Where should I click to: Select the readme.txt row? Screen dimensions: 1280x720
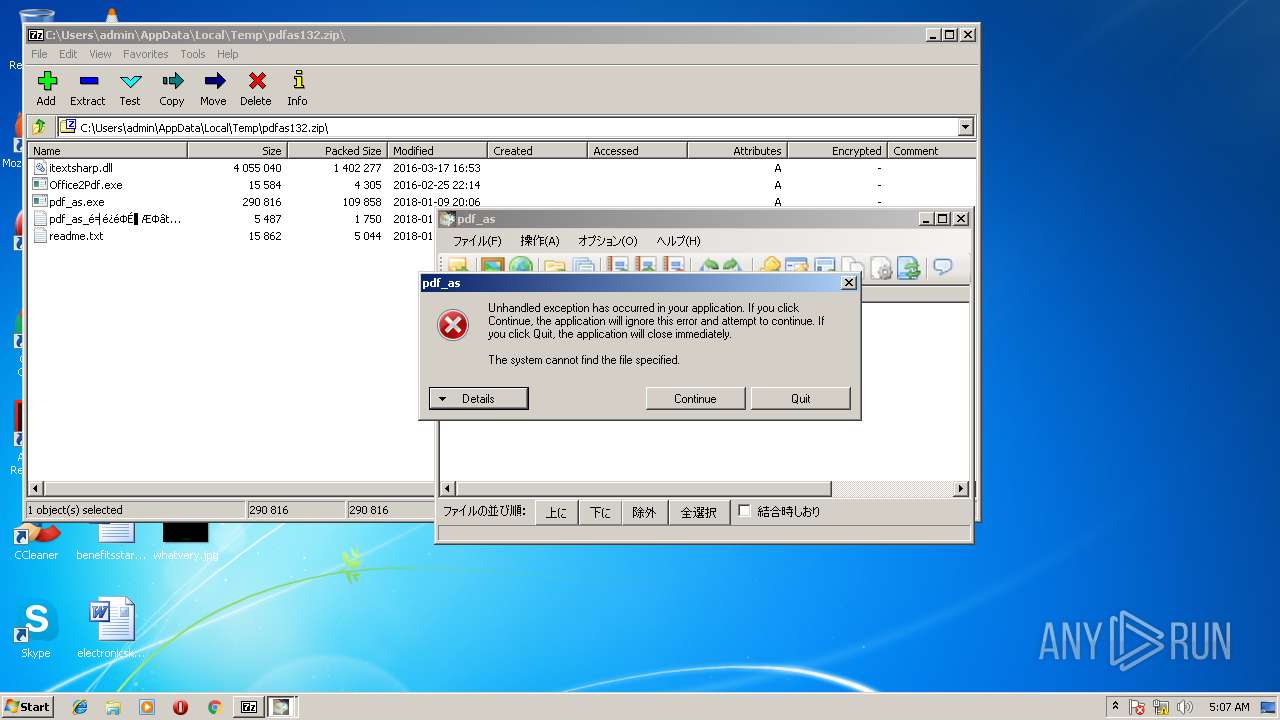pos(233,236)
